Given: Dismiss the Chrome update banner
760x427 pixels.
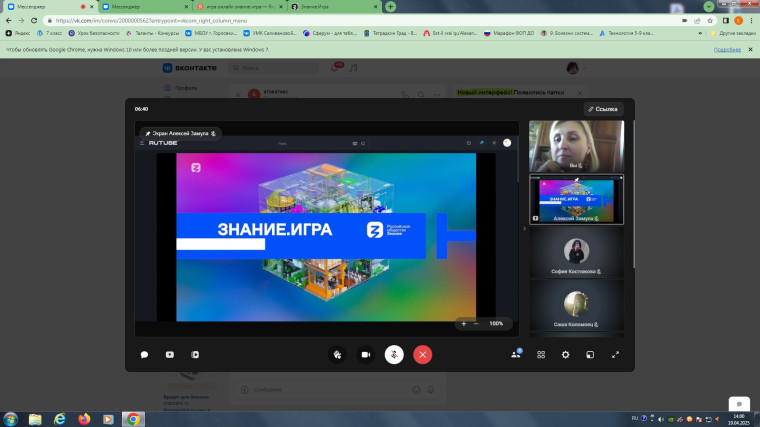Looking at the screenshot, I should [x=750, y=49].
